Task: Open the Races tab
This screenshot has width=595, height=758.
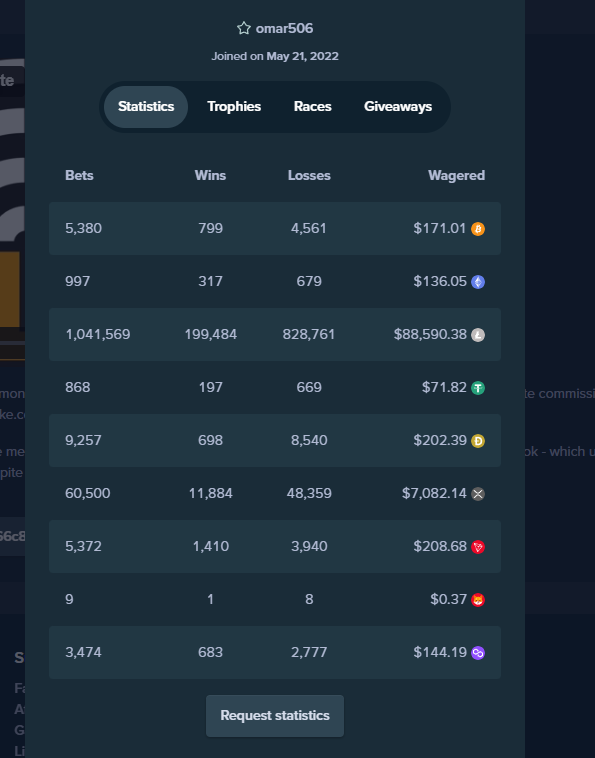Action: (x=313, y=107)
